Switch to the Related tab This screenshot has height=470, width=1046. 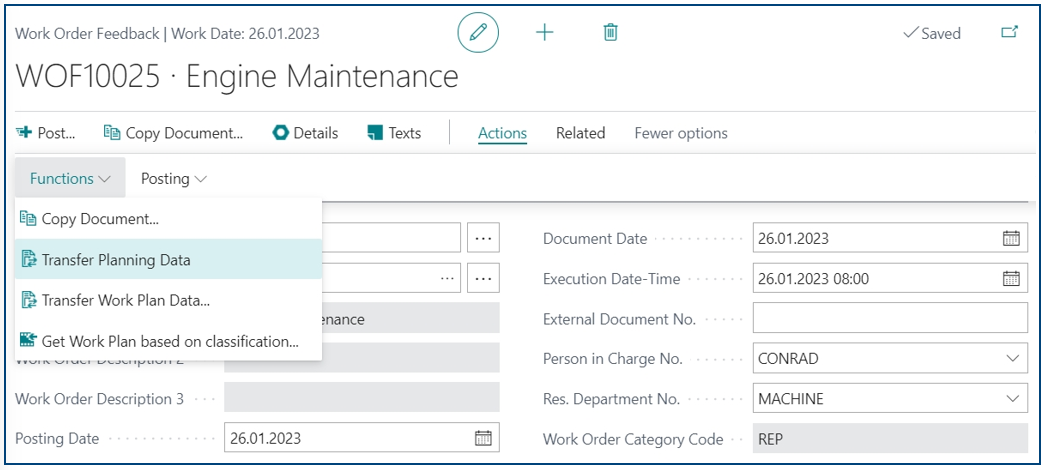[x=580, y=133]
